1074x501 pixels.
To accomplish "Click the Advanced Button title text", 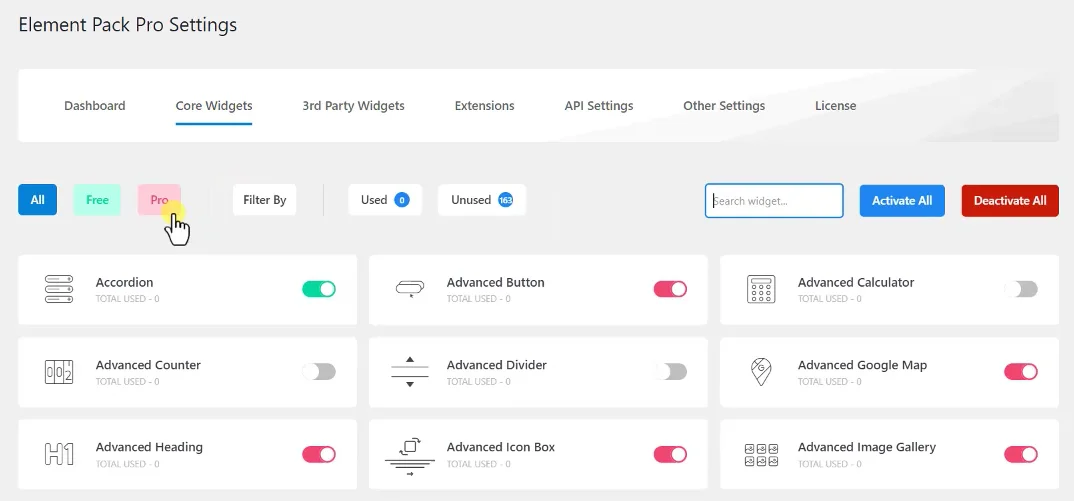I will (x=496, y=282).
